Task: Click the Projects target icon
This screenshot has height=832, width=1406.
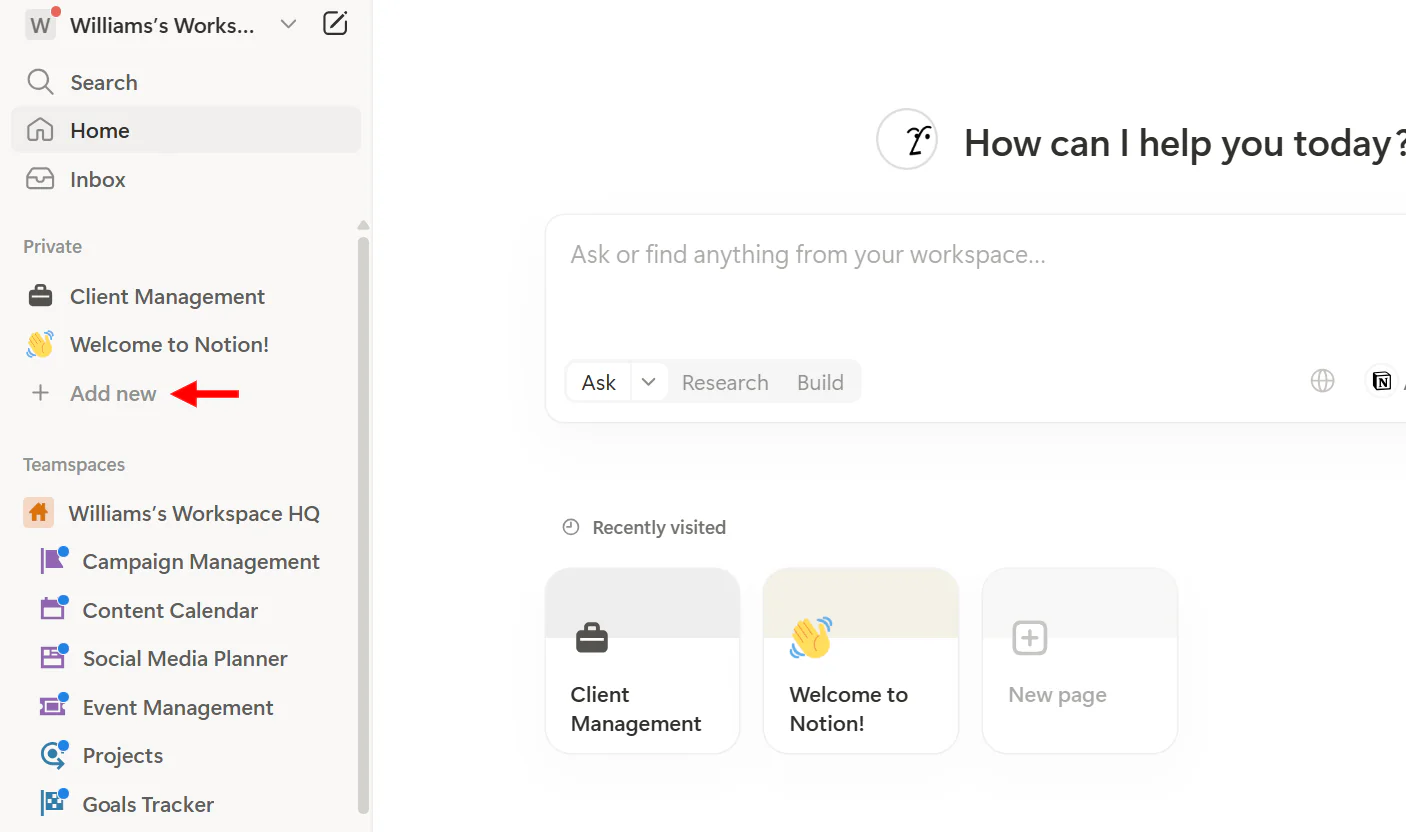Action: pos(53,754)
